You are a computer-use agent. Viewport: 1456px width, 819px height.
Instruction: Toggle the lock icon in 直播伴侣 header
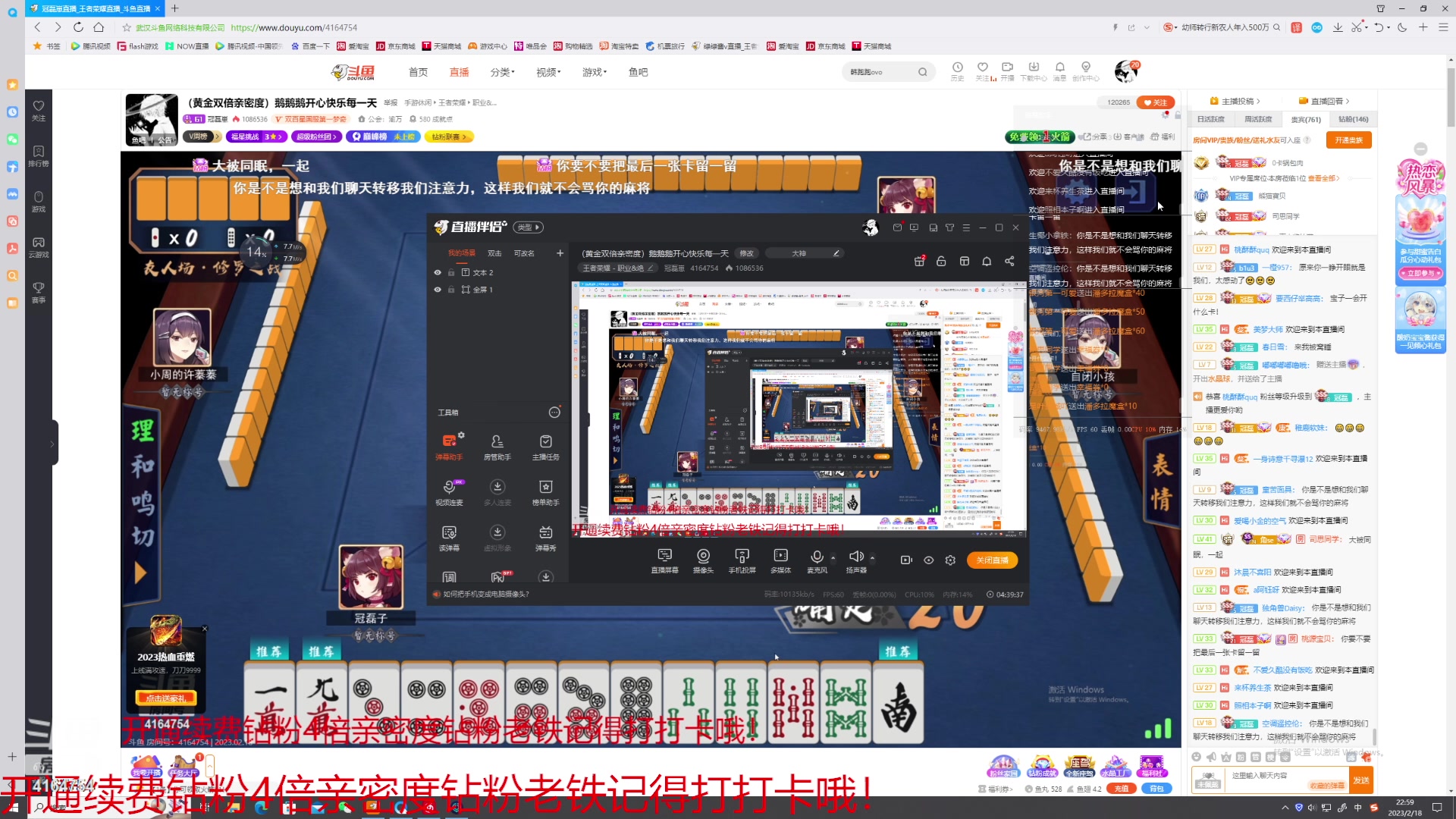tap(941, 261)
